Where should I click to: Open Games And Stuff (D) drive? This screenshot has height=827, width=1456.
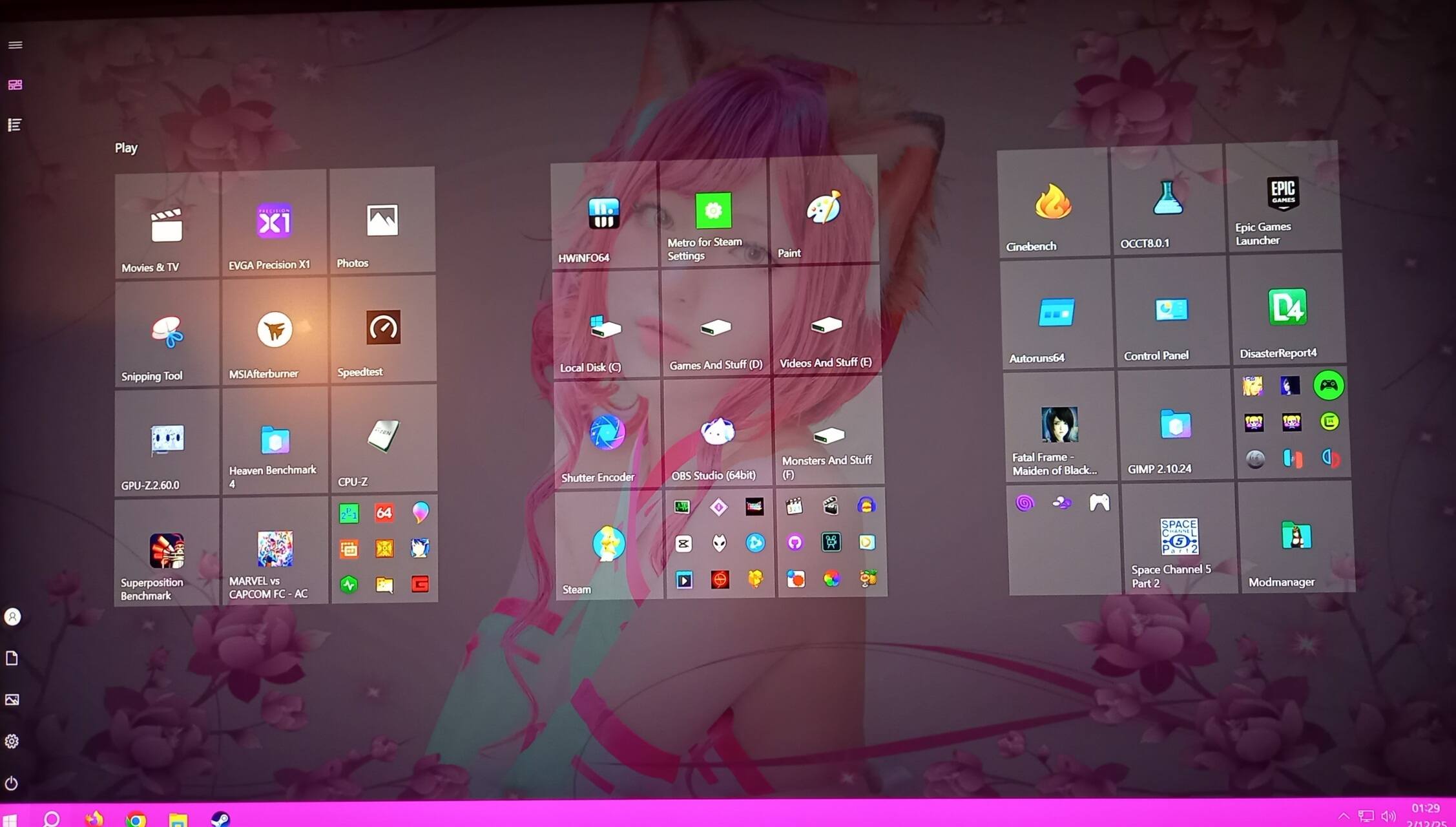tap(716, 322)
